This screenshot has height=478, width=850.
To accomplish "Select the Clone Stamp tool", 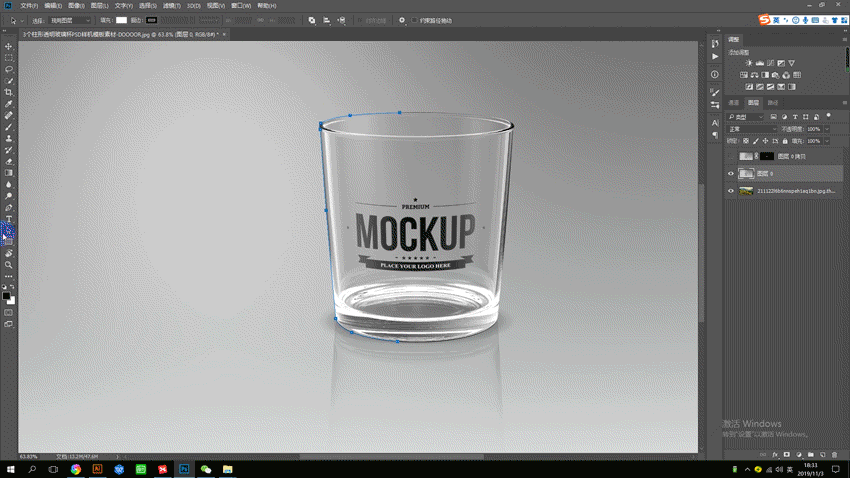I will coord(9,139).
